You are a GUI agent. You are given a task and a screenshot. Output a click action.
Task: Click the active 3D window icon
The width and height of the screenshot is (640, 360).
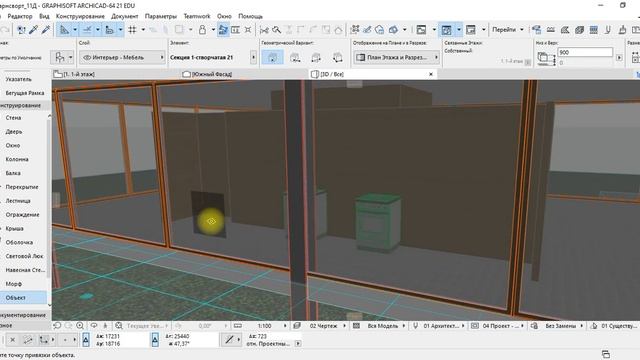[x=447, y=30]
